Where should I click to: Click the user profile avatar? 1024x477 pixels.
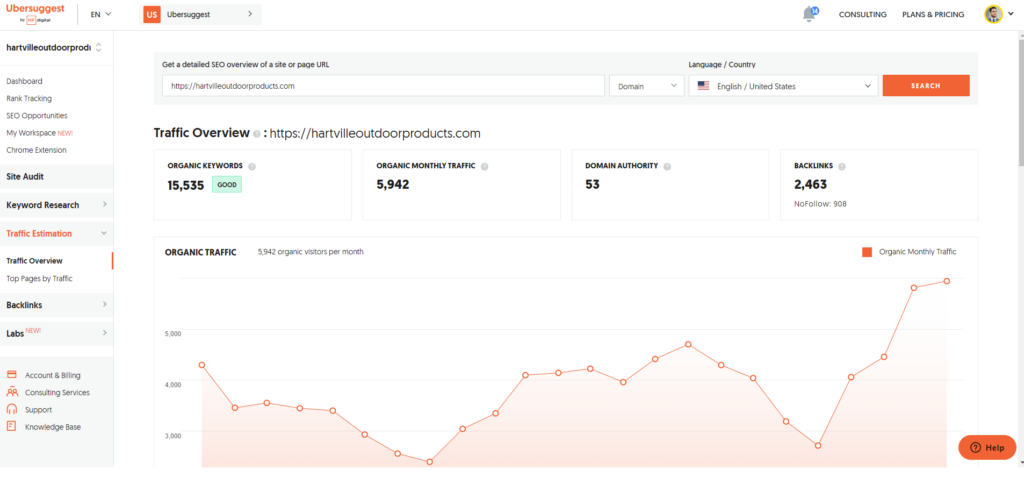pyautogui.click(x=993, y=14)
